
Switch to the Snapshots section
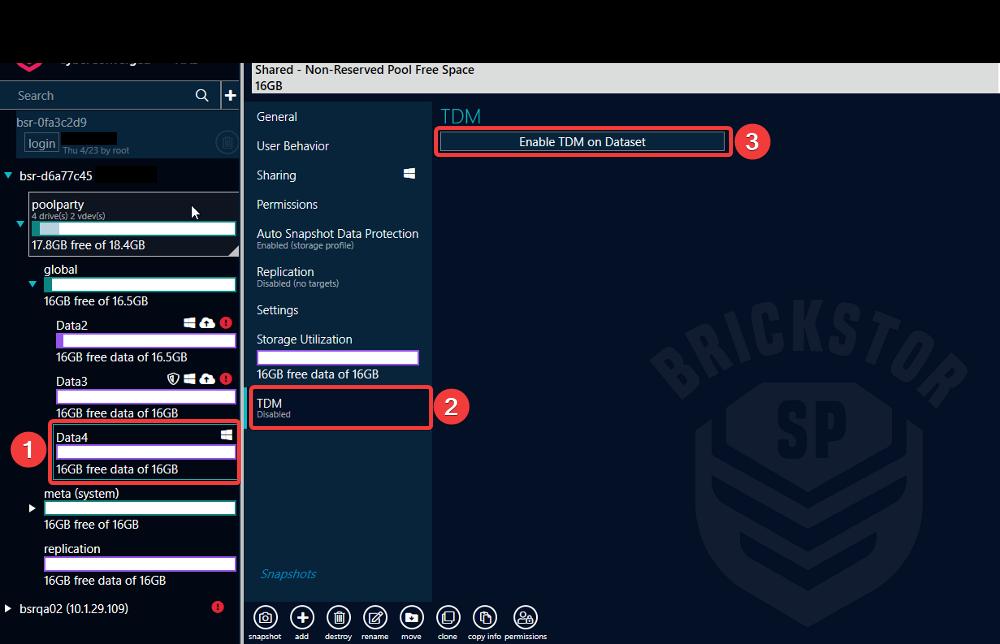288,573
